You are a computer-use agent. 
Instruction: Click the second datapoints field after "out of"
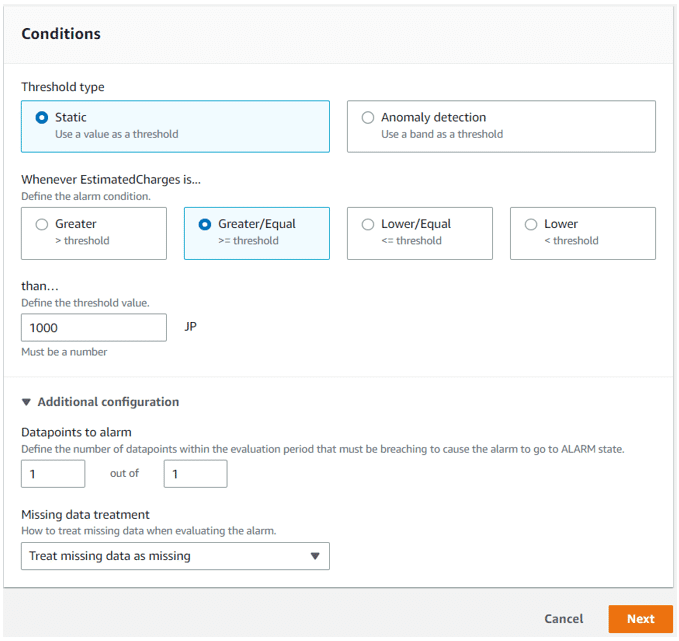[195, 474]
